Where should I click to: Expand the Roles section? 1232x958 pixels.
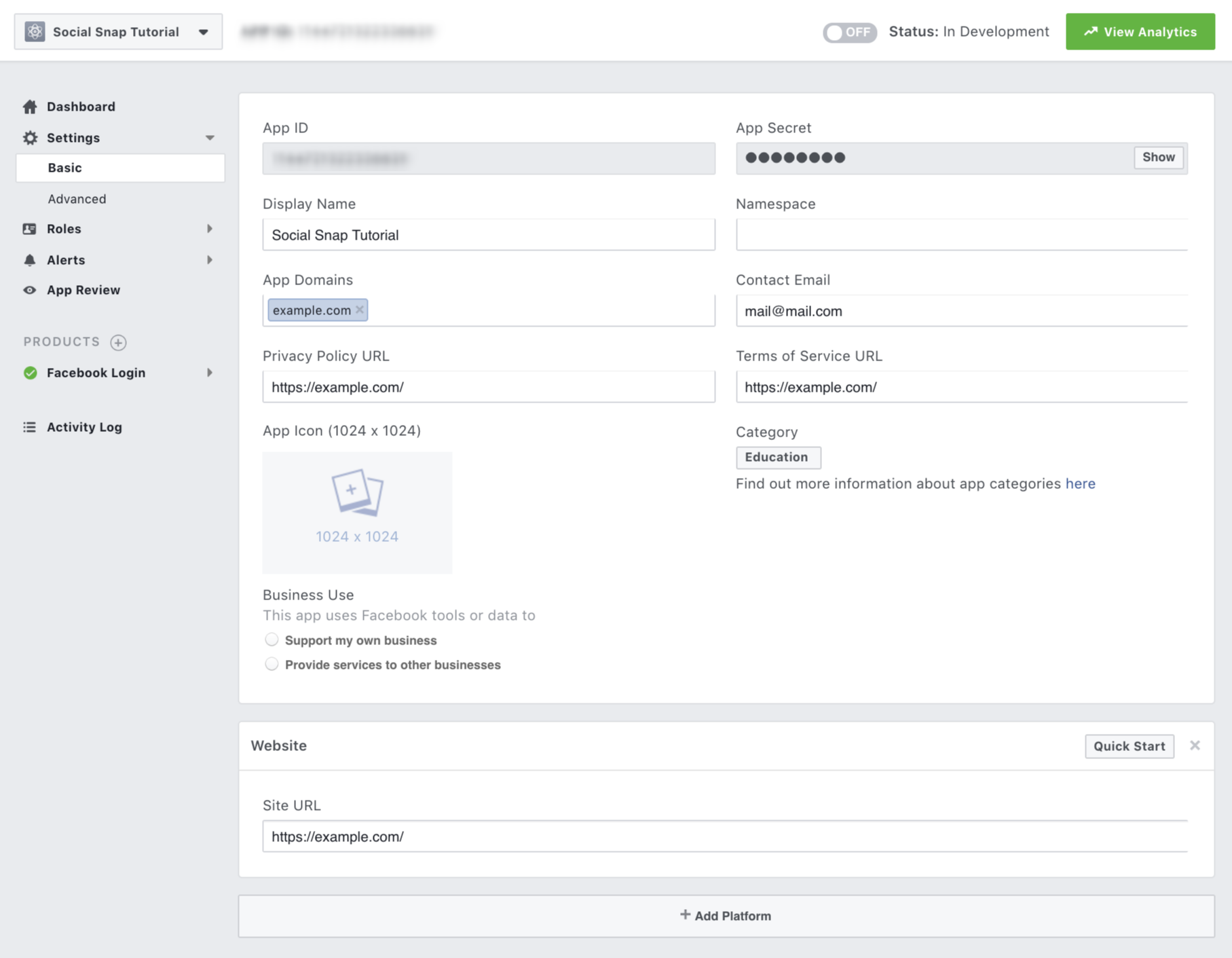[x=210, y=229]
